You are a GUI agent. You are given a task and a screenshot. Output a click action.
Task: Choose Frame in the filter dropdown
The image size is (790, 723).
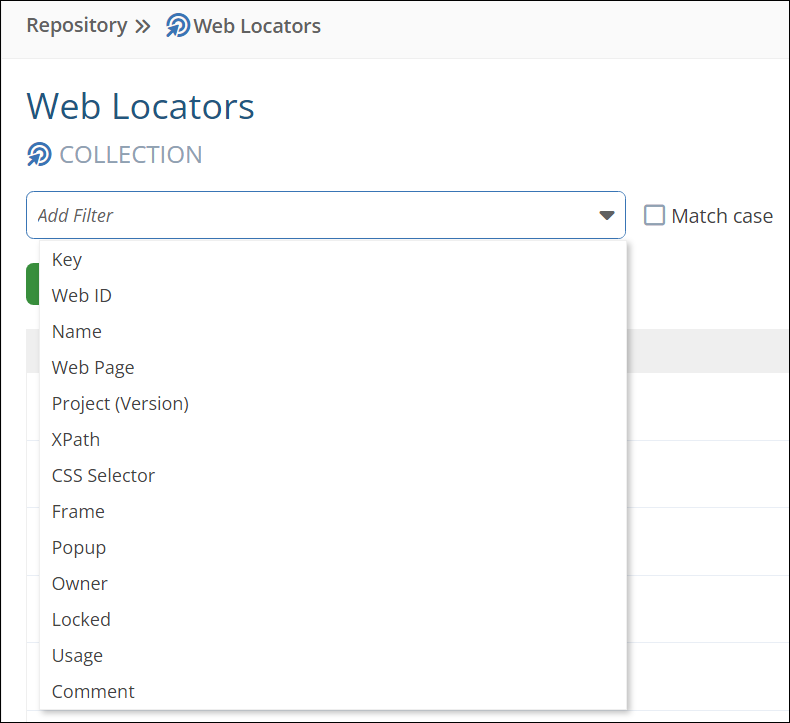point(78,512)
